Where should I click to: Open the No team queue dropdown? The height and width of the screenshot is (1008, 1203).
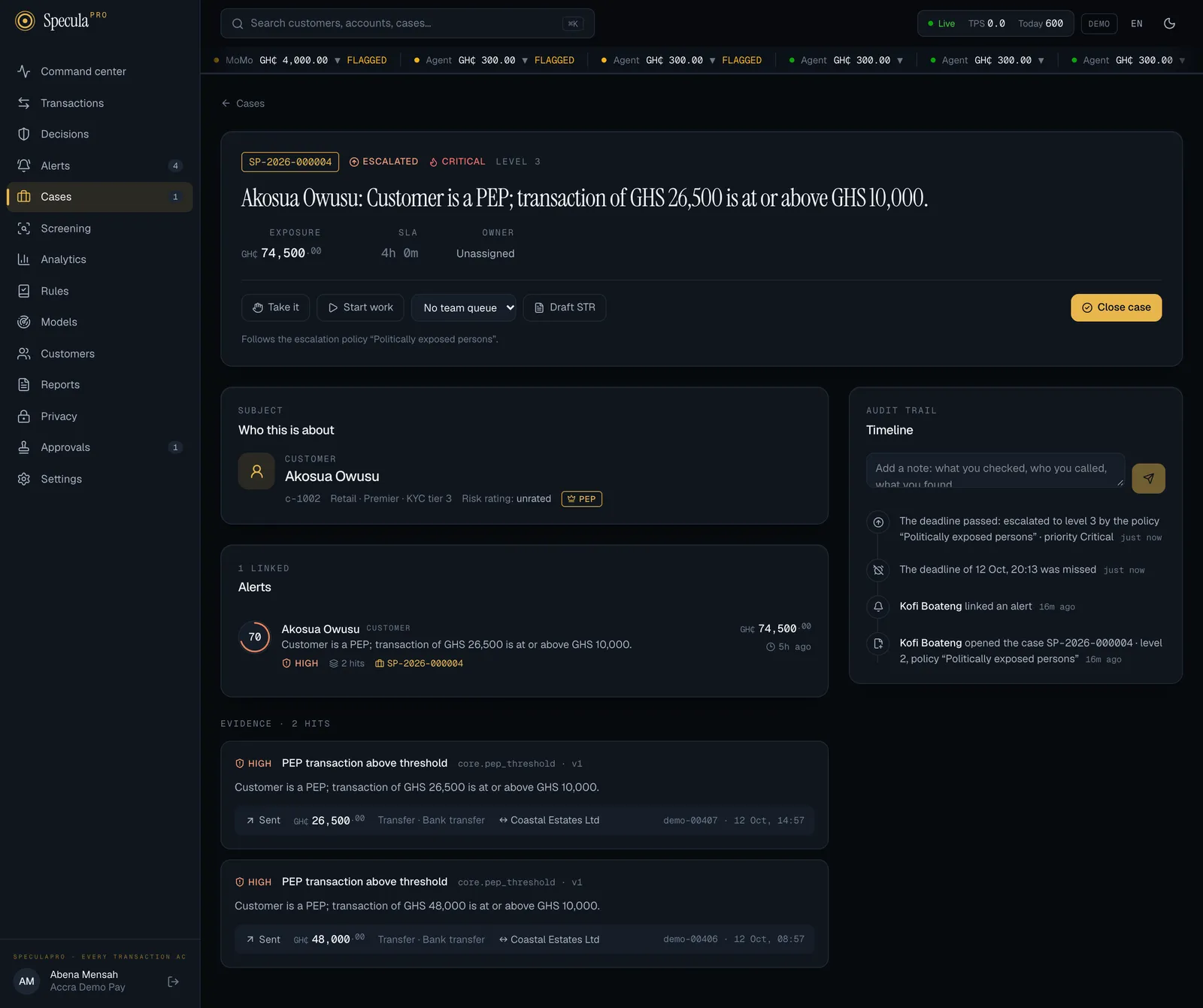coord(464,307)
